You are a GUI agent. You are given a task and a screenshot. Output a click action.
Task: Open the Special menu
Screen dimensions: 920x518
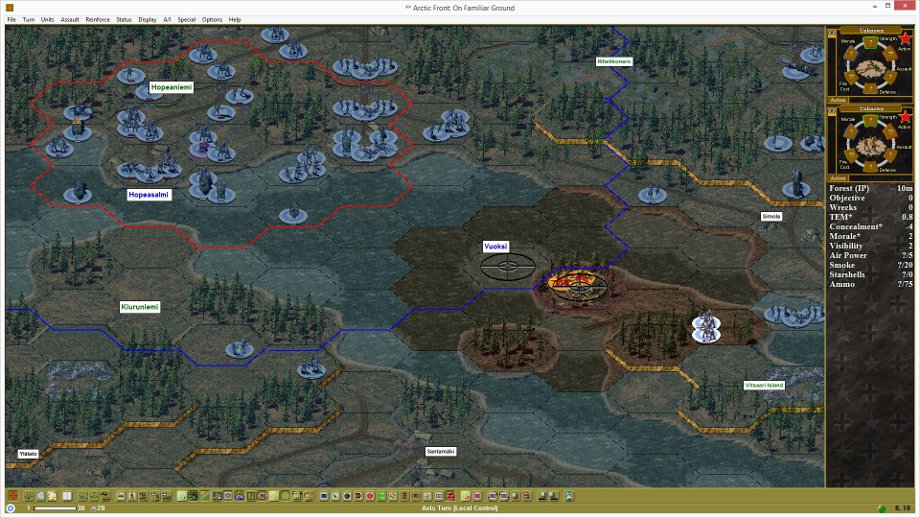[187, 19]
